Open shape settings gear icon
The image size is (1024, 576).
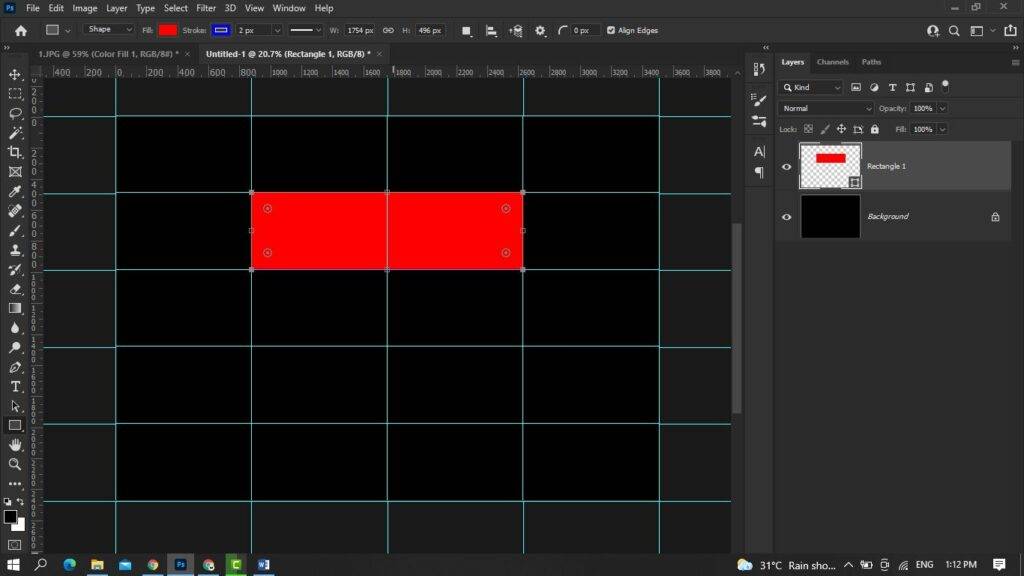pos(540,31)
